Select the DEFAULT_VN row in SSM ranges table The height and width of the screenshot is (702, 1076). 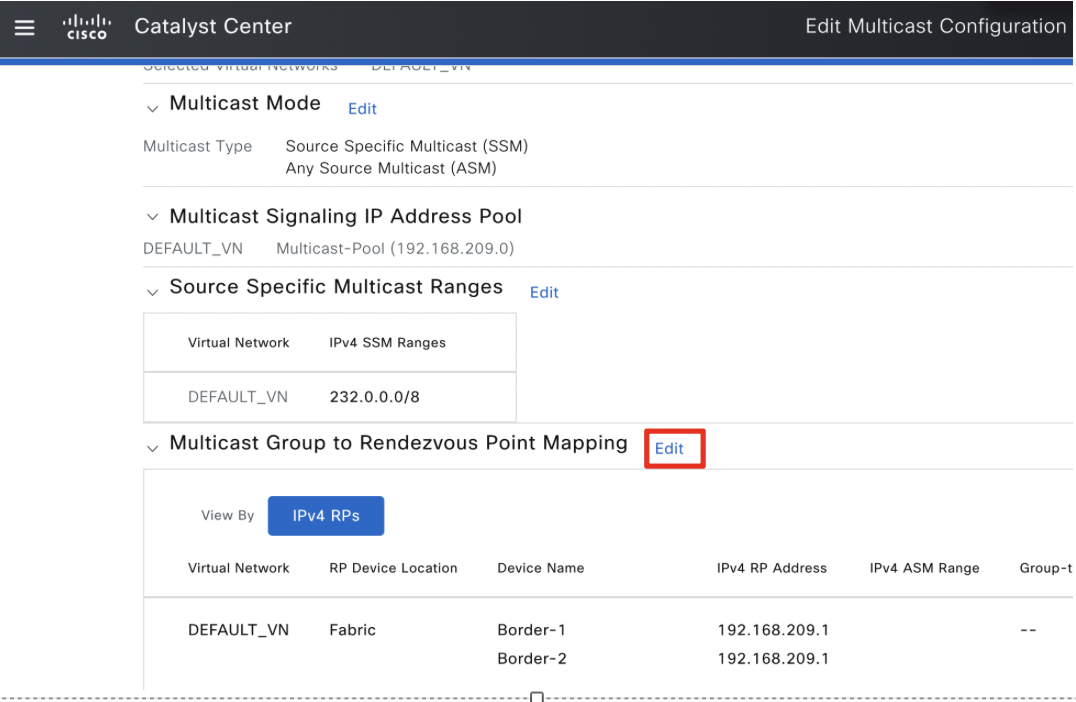[238, 396]
